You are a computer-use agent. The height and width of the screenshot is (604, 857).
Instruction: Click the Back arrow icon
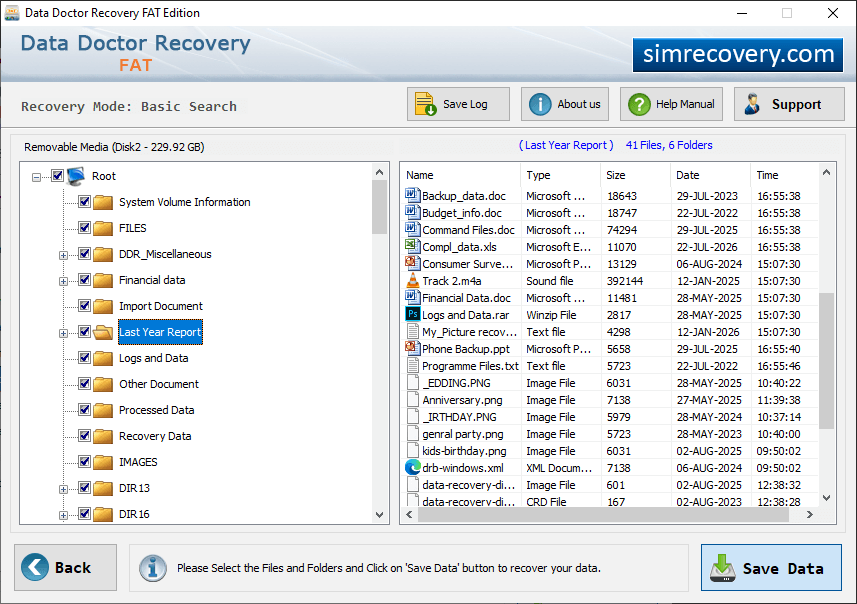35,567
